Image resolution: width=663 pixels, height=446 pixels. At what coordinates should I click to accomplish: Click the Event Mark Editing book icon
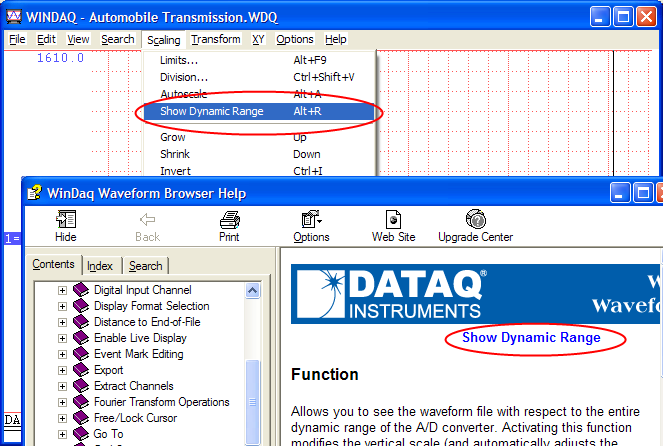click(81, 354)
